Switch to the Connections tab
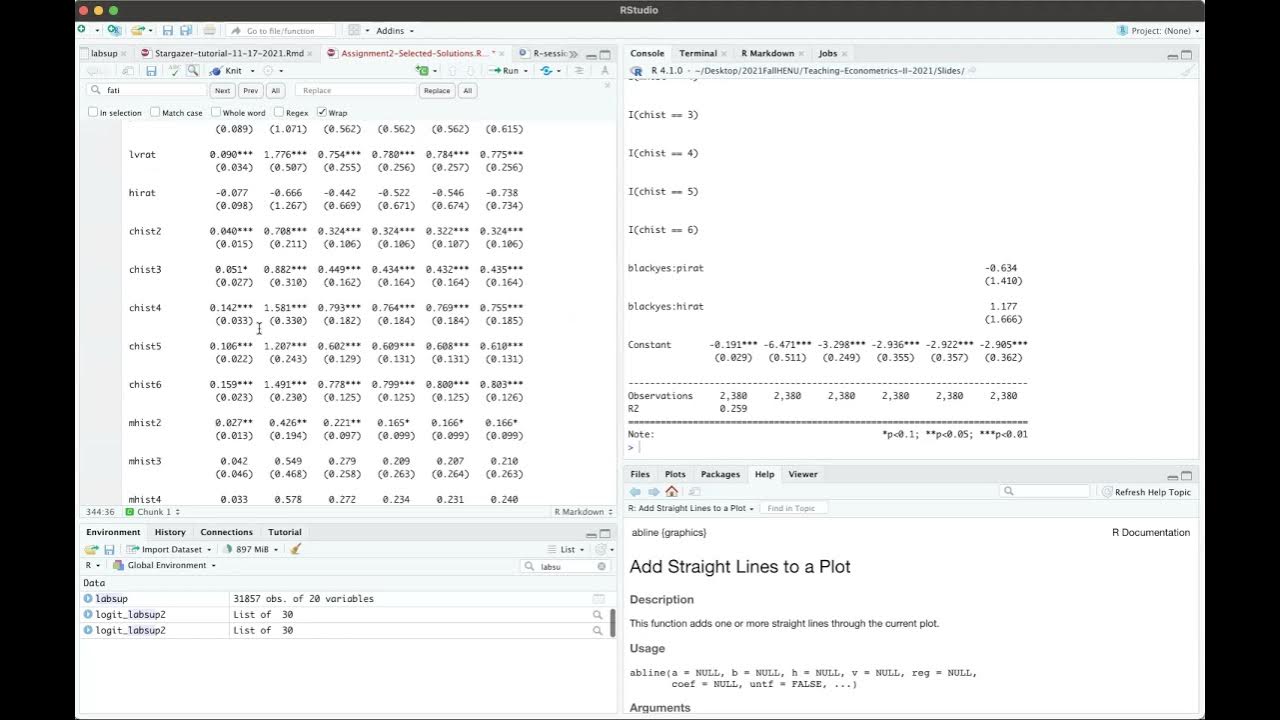Image resolution: width=1280 pixels, height=720 pixels. [x=226, y=532]
